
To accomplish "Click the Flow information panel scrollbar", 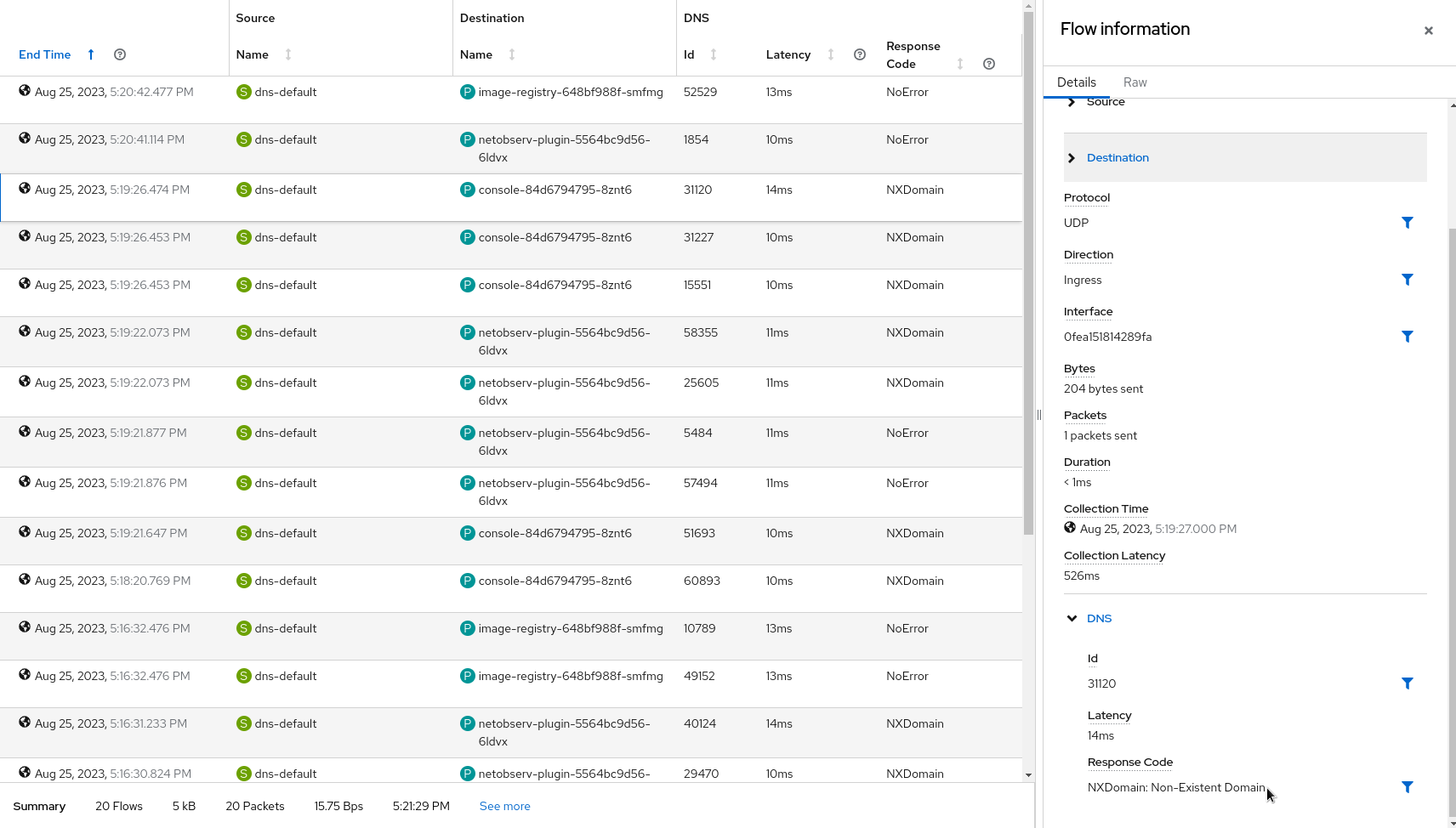I will tap(1452, 523).
